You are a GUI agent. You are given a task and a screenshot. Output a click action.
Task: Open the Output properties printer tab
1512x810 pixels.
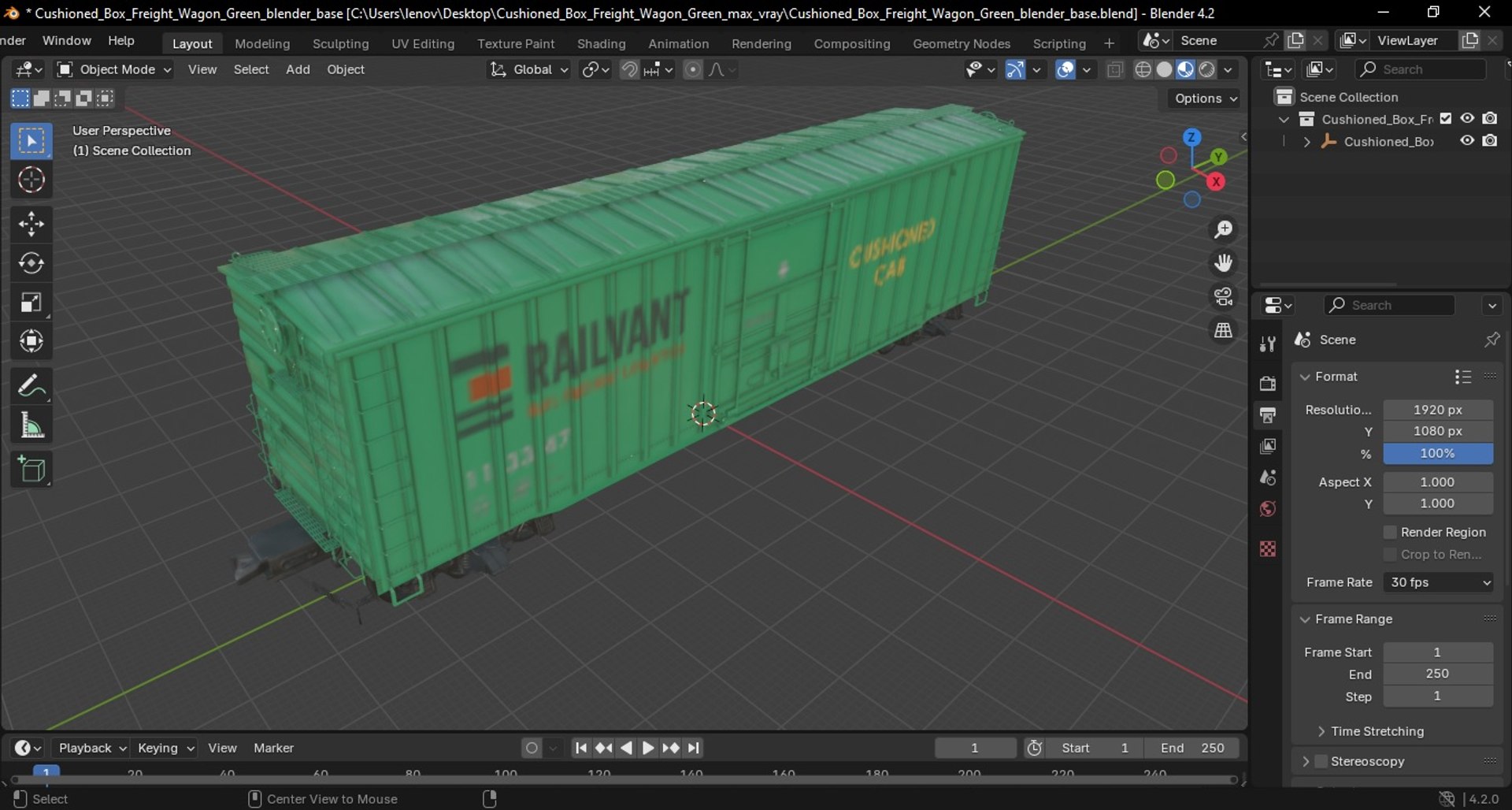tap(1268, 414)
